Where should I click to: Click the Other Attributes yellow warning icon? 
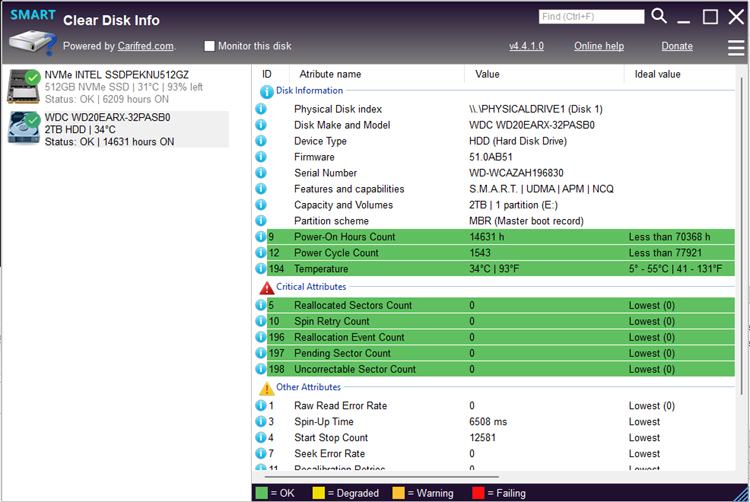266,388
